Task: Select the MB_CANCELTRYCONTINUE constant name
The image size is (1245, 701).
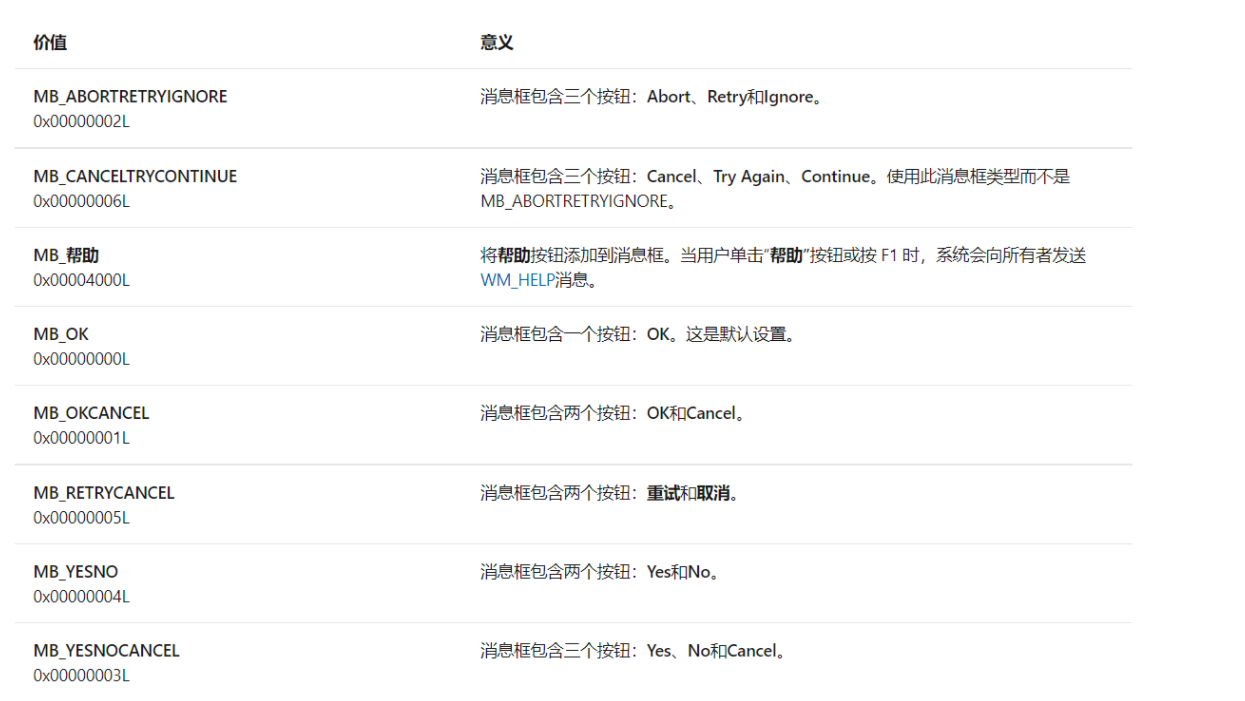Action: (x=135, y=176)
